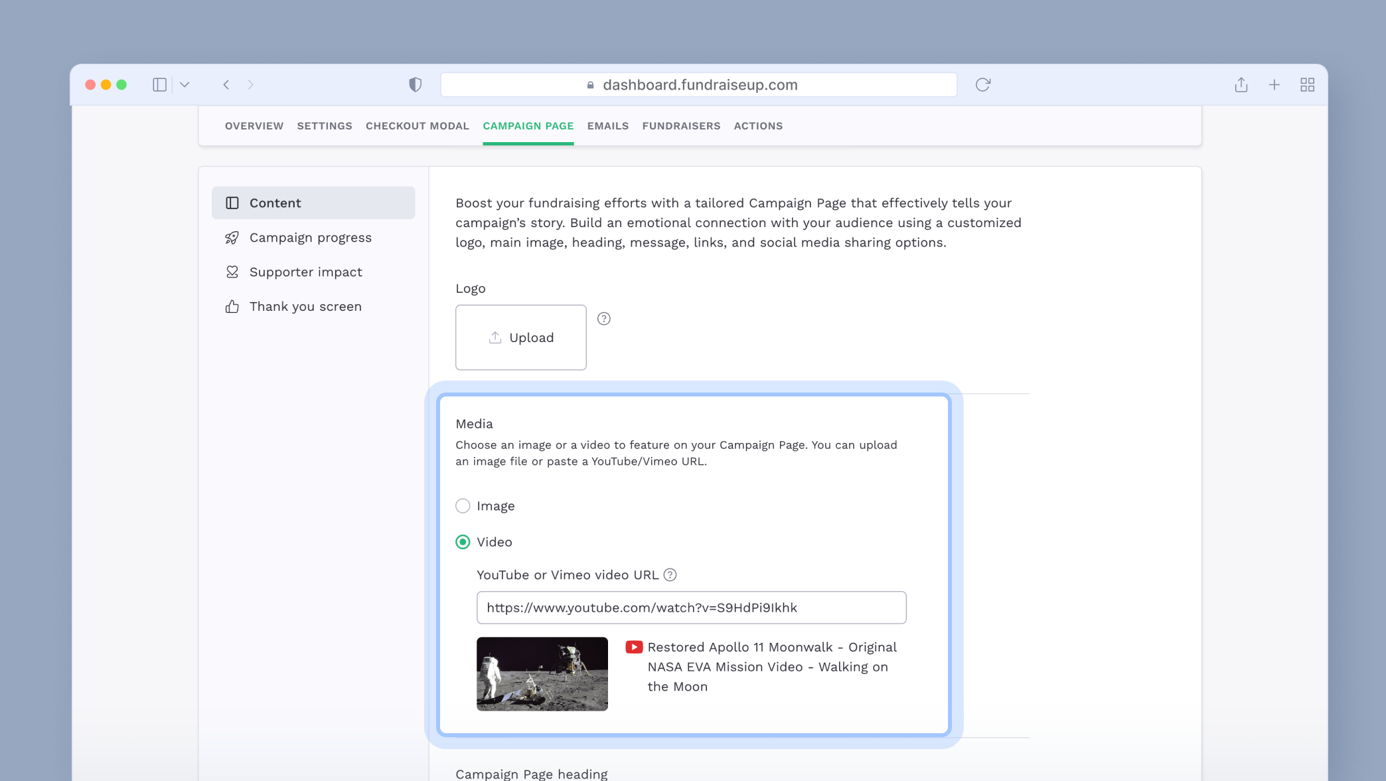Reload the page with the refresh icon
Screen dimensions: 1386x781
tap(983, 85)
